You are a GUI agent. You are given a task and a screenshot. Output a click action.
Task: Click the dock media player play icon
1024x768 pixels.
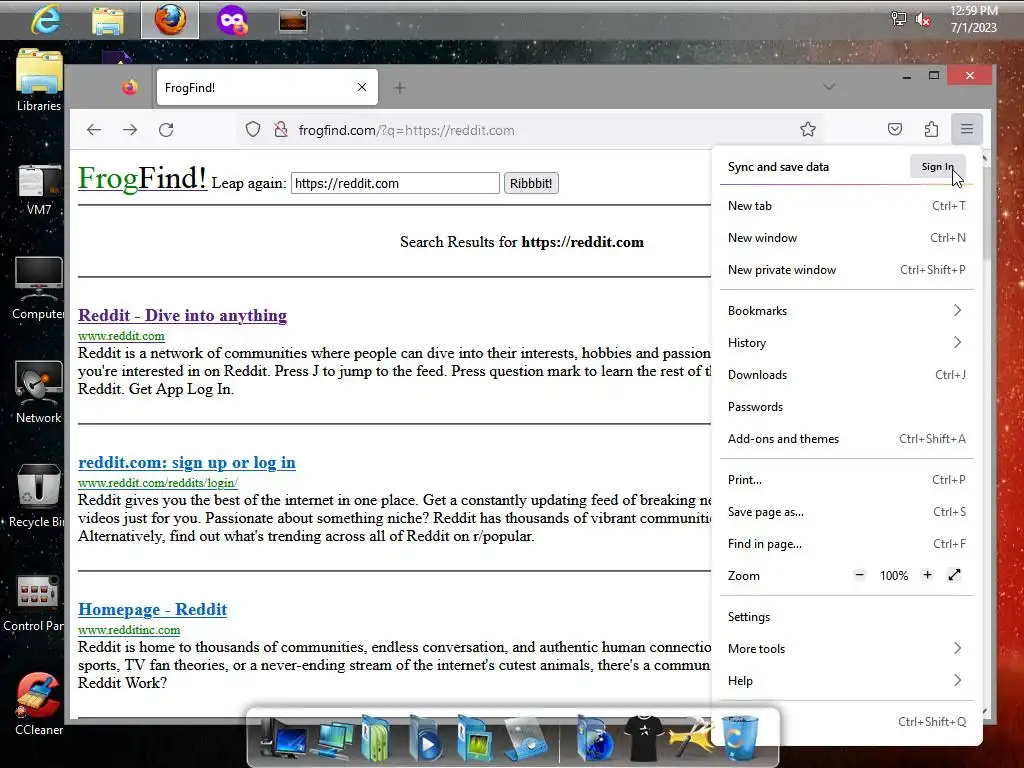(425, 739)
